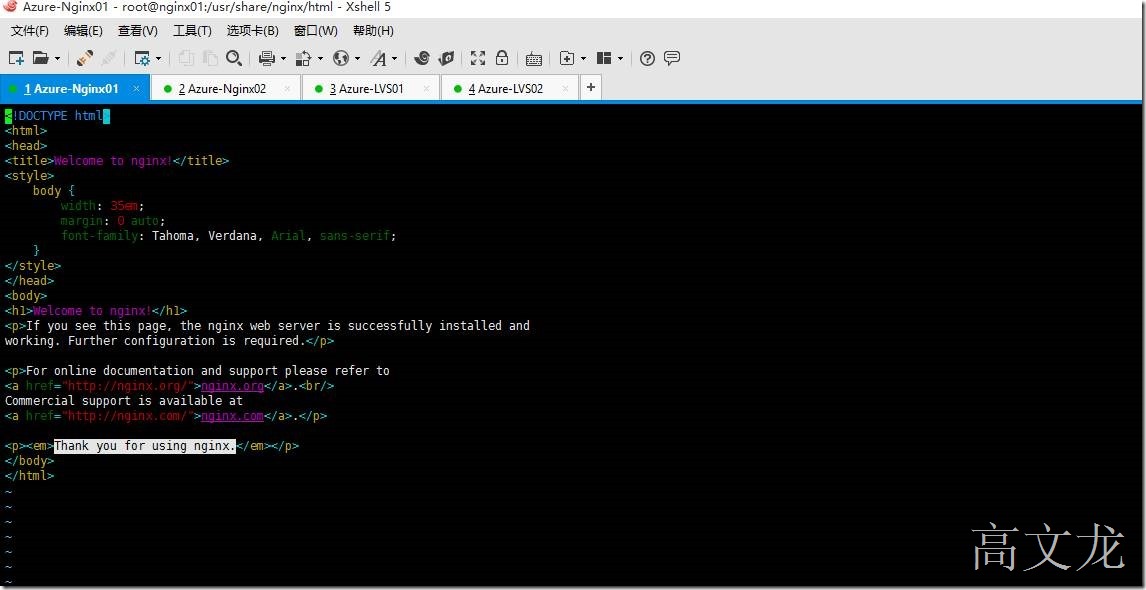The width and height of the screenshot is (1146, 590).
Task: Click the feedback speech bubble icon
Action: click(x=672, y=58)
